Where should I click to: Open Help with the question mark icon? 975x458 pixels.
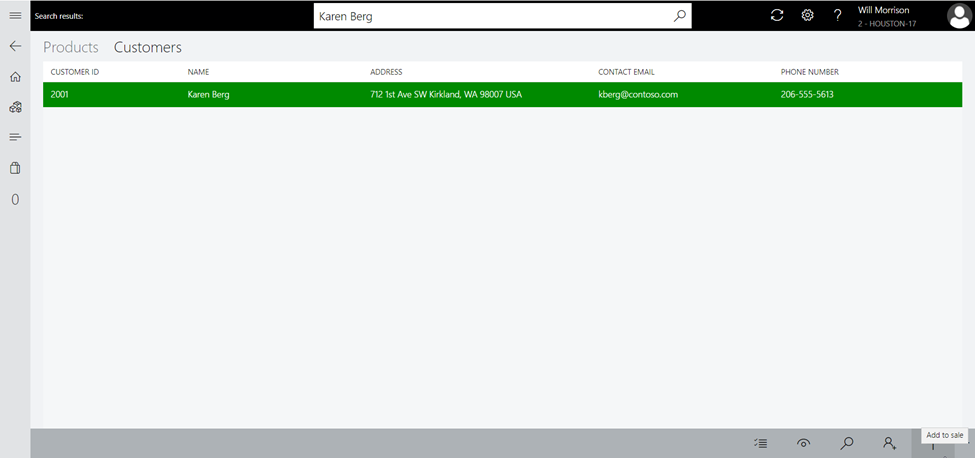838,15
